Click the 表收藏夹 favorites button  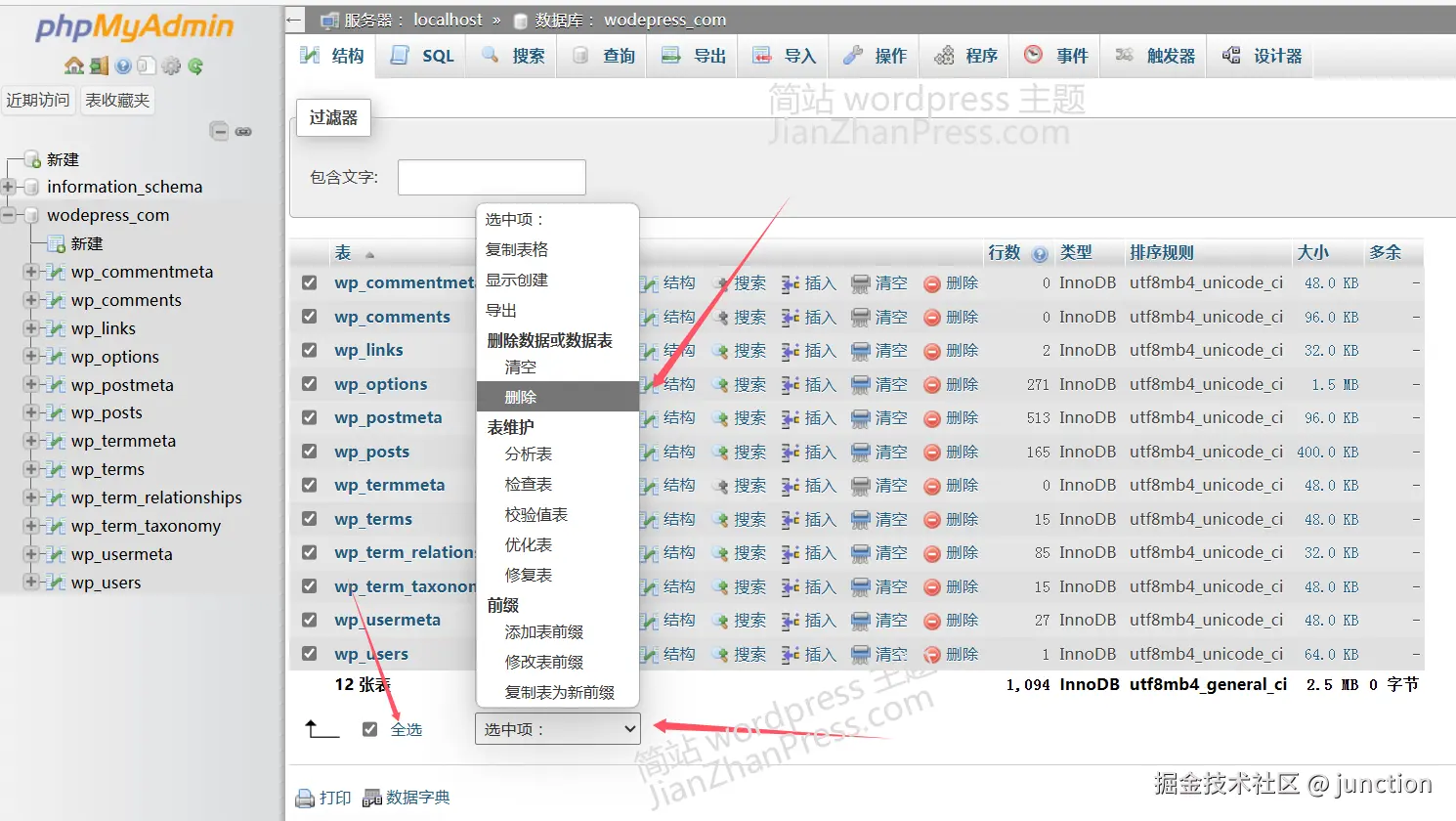117,100
